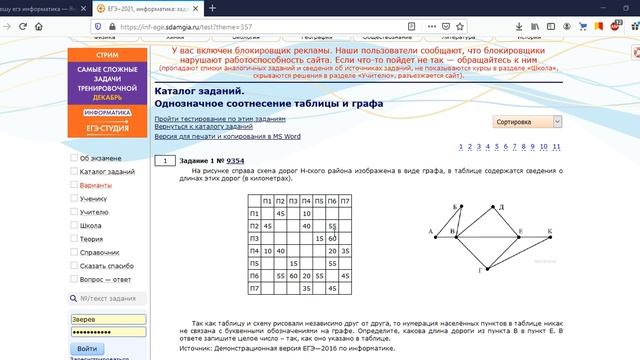The height and width of the screenshot is (360, 640).
Task: Tick the checkbox beside Сказать спасибо
Action: click(74, 265)
